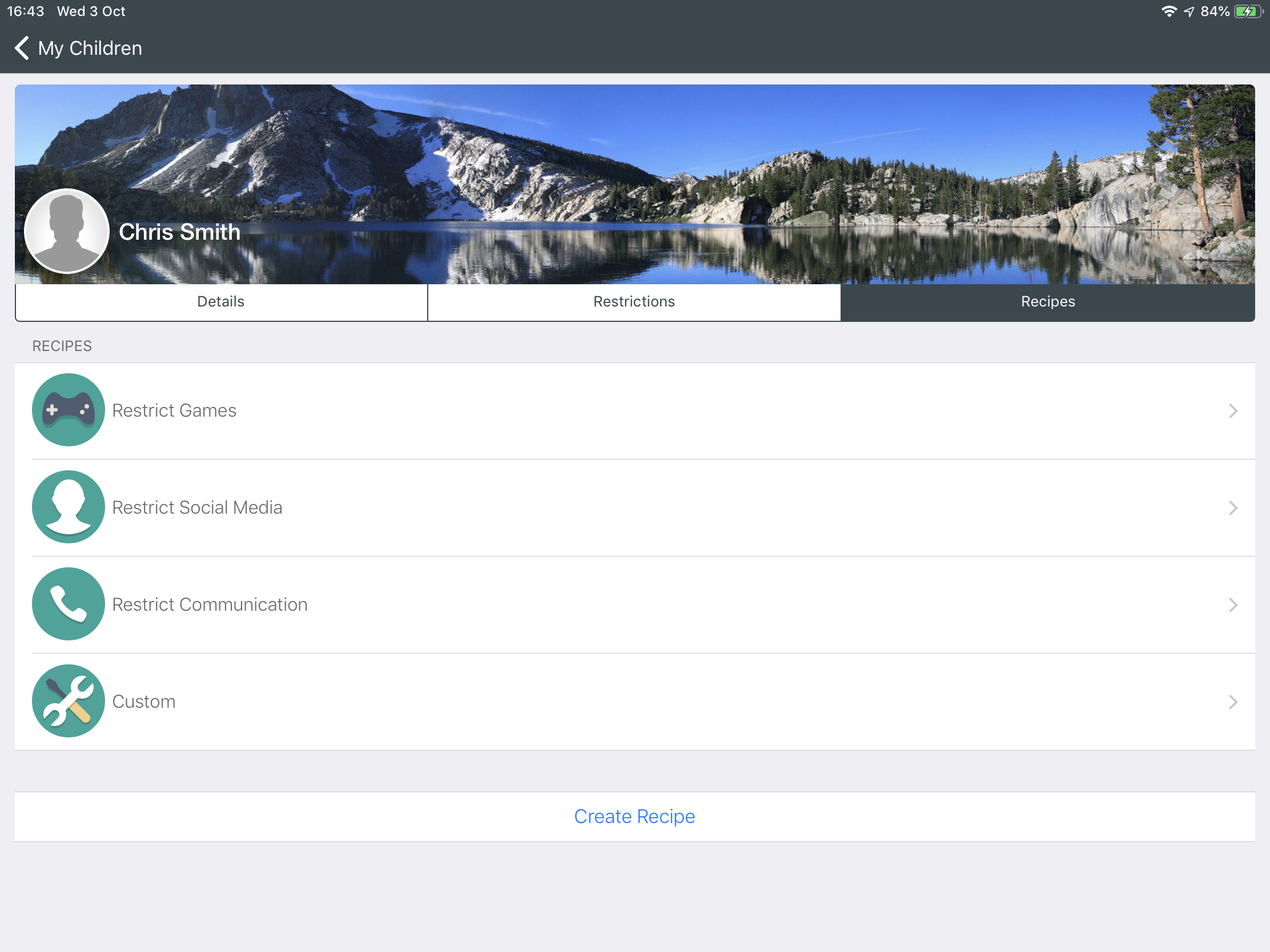Tap the Create Recipe link
This screenshot has width=1270, height=952.
click(x=634, y=816)
